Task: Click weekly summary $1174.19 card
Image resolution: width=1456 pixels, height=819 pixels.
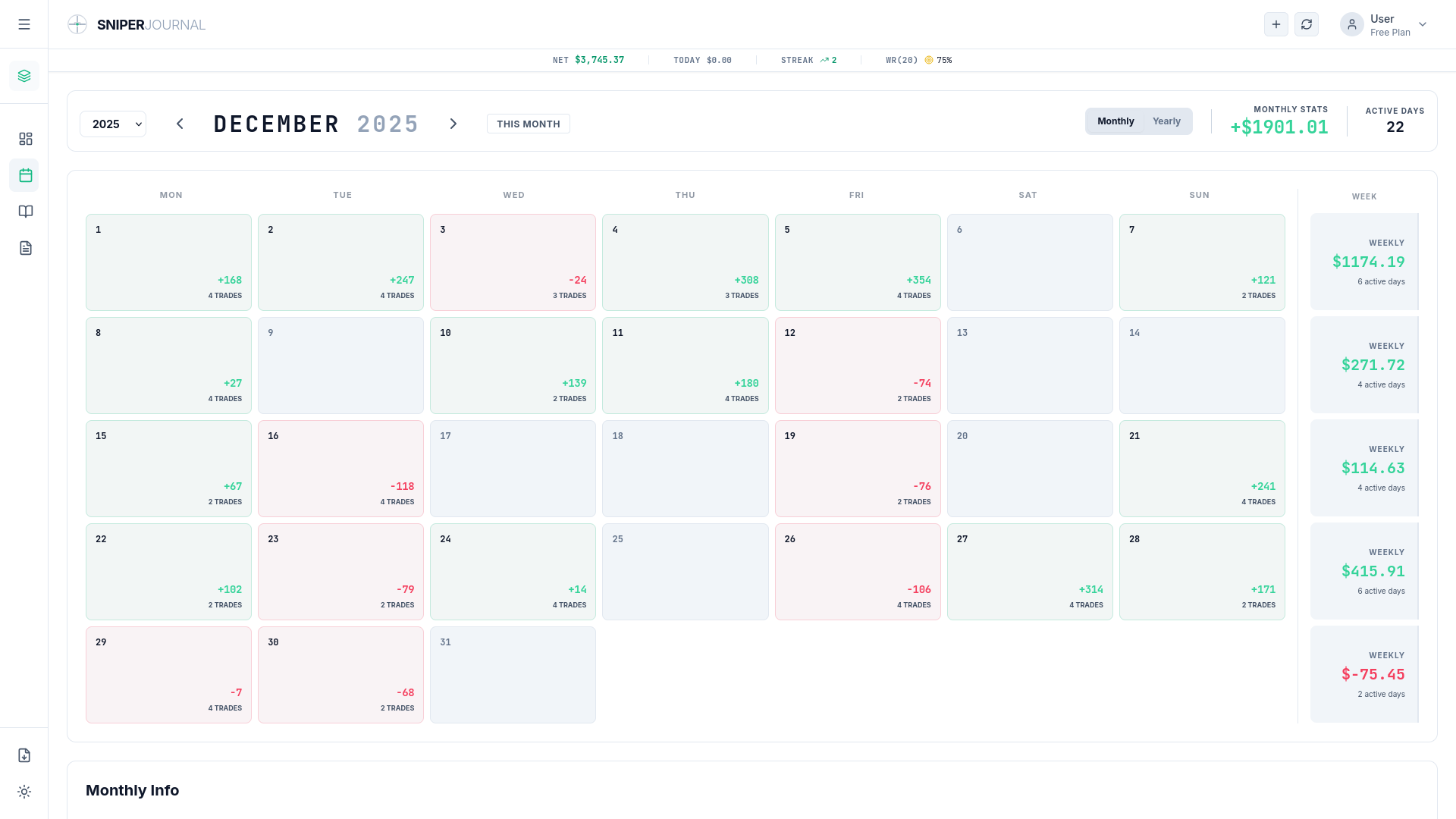Action: (1364, 262)
